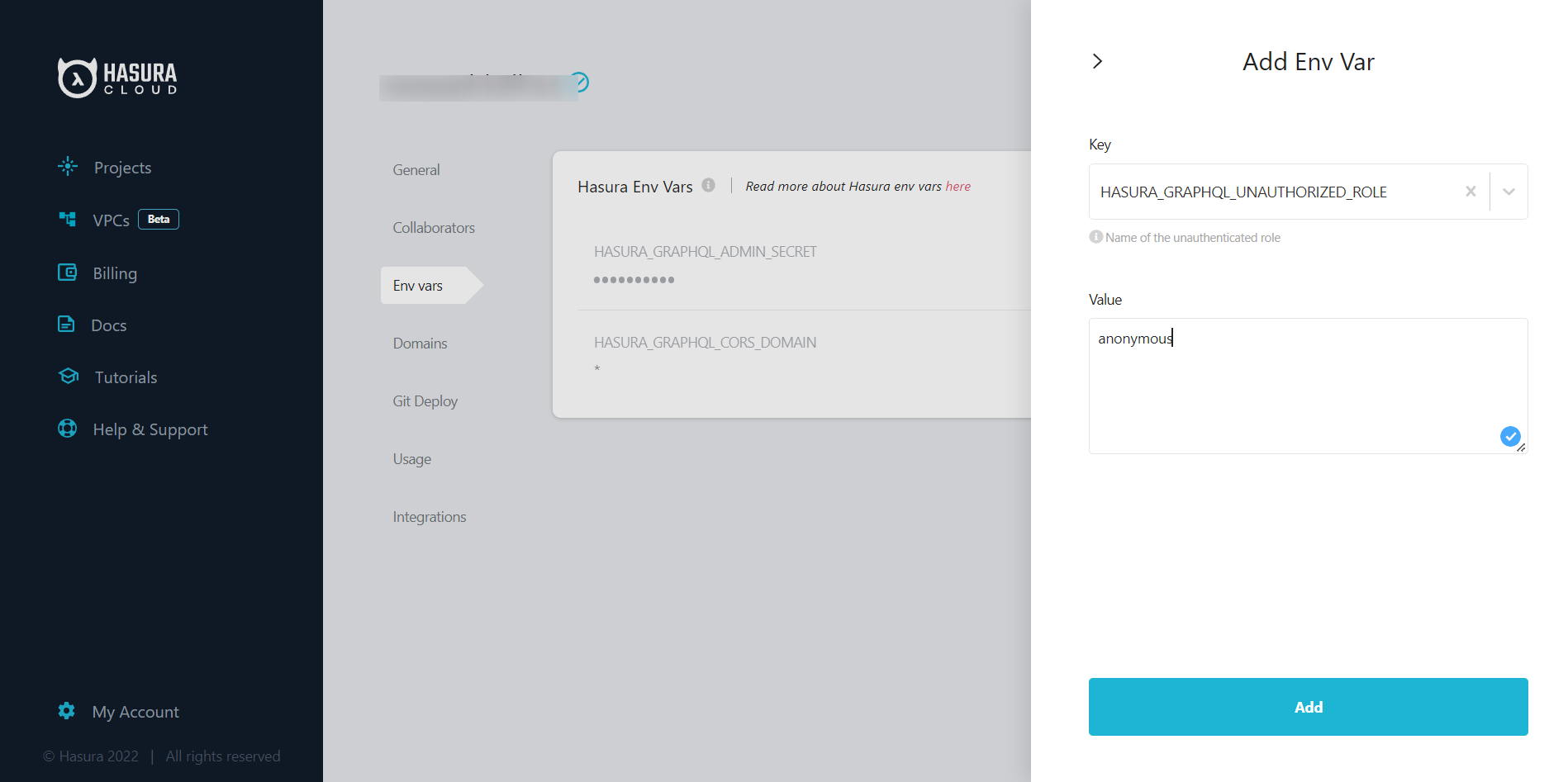Click the blue checkmark icon in Value box
The image size is (1568, 782).
point(1510,436)
